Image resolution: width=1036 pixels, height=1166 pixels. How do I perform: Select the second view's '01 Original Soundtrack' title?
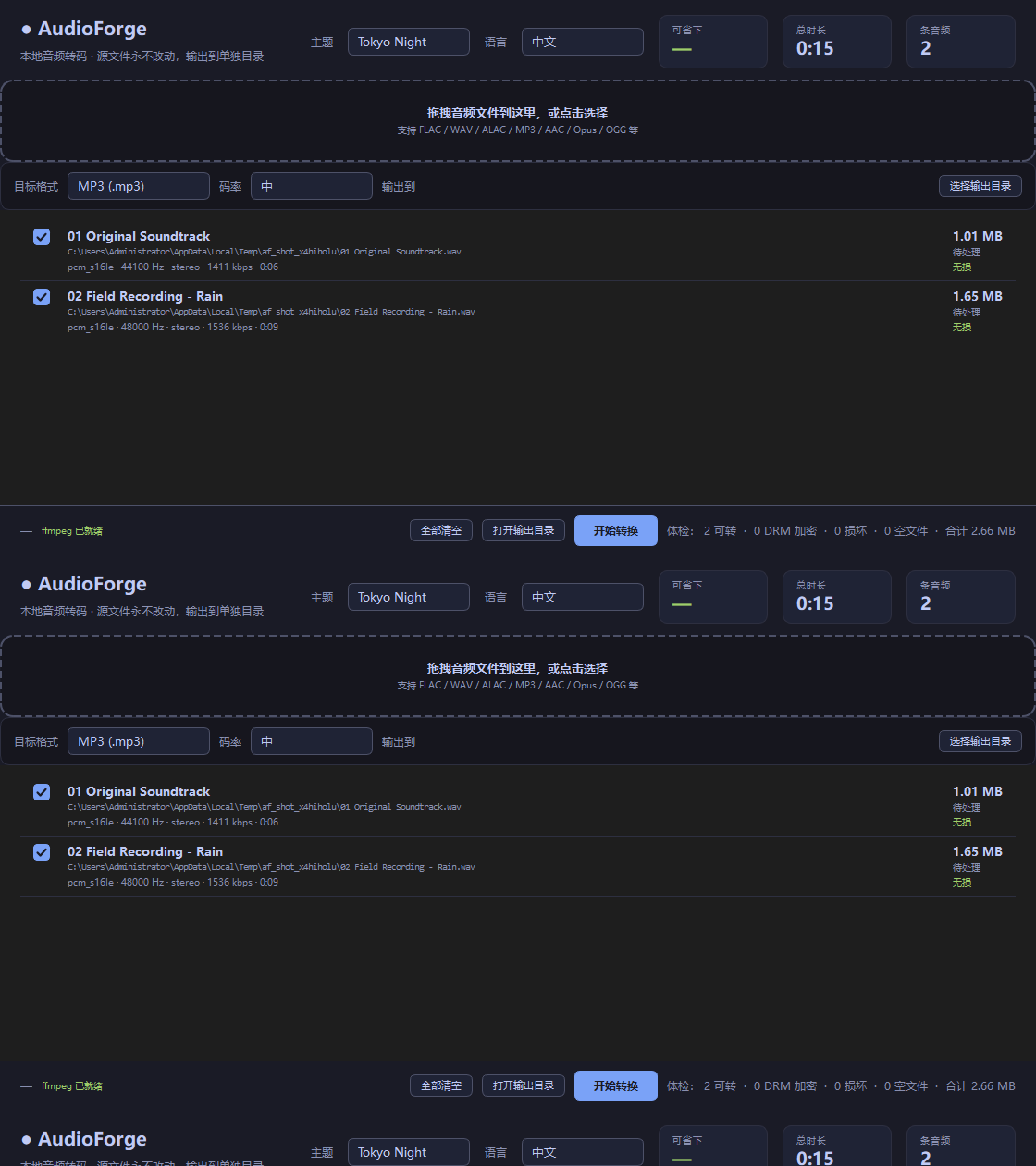(139, 791)
